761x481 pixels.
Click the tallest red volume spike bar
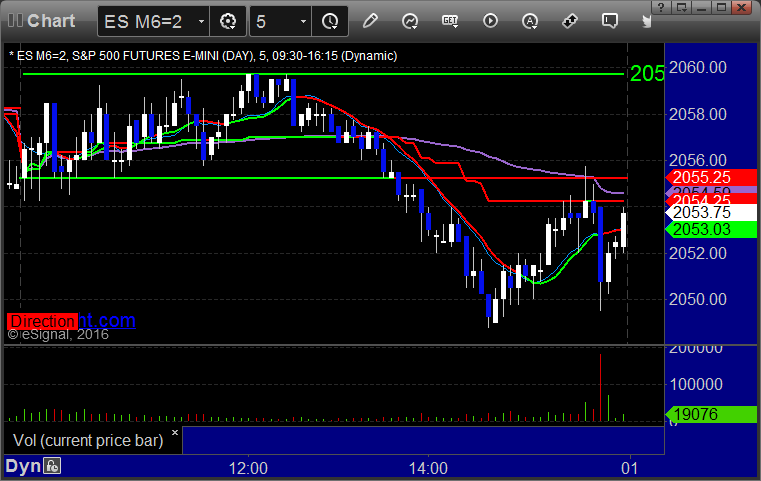tap(600, 388)
